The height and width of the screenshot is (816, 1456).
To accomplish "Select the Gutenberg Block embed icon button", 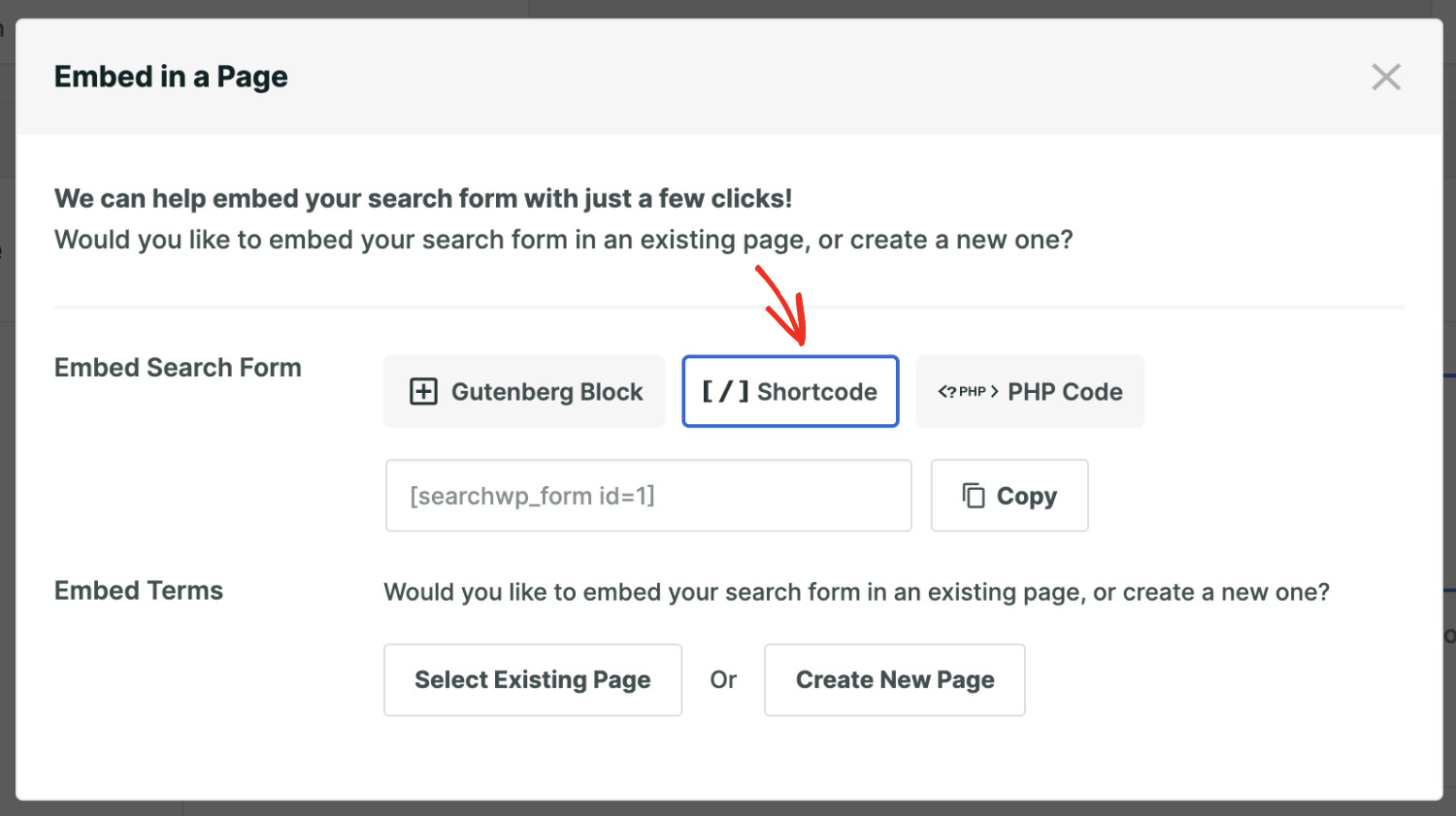I will coord(524,391).
